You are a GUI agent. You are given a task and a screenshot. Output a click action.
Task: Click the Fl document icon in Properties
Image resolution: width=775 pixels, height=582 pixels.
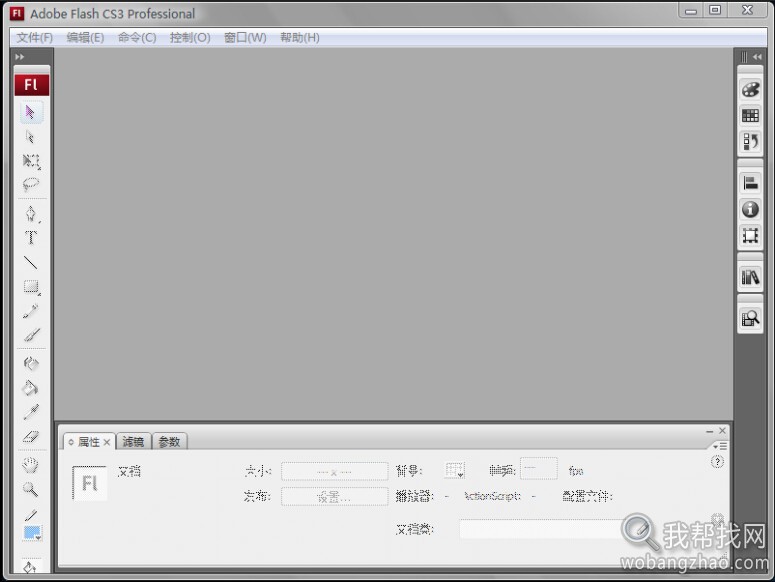89,483
